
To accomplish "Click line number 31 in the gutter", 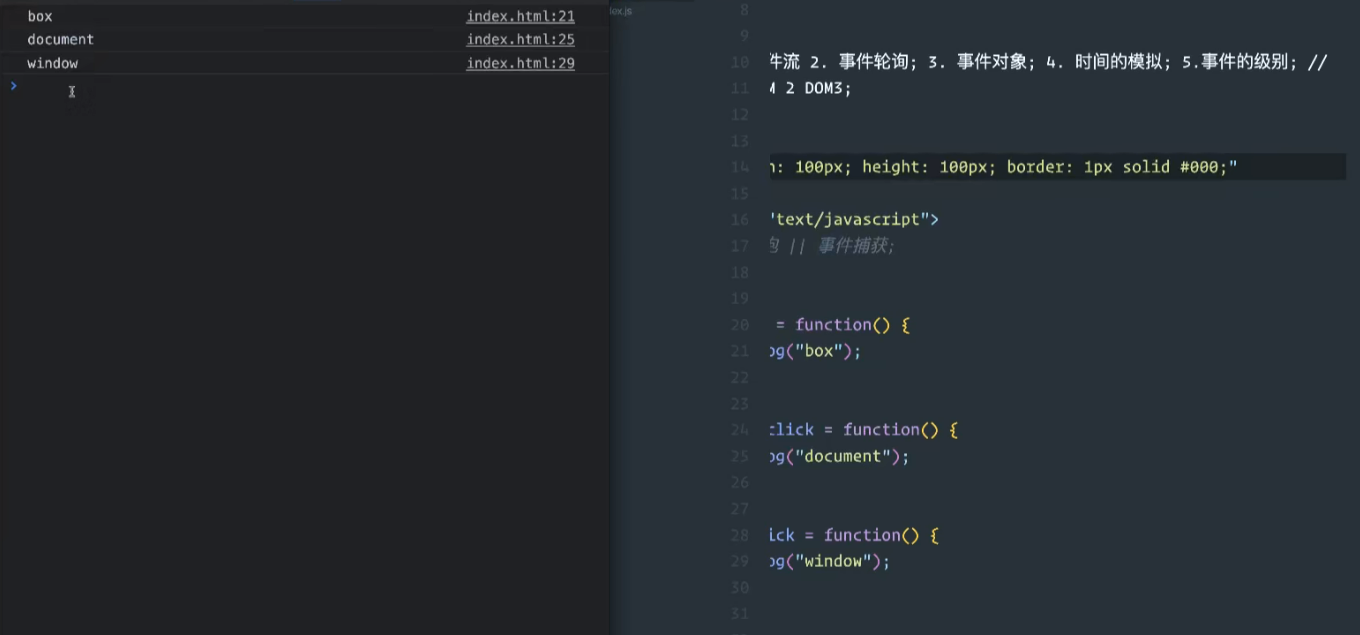I will click(740, 614).
